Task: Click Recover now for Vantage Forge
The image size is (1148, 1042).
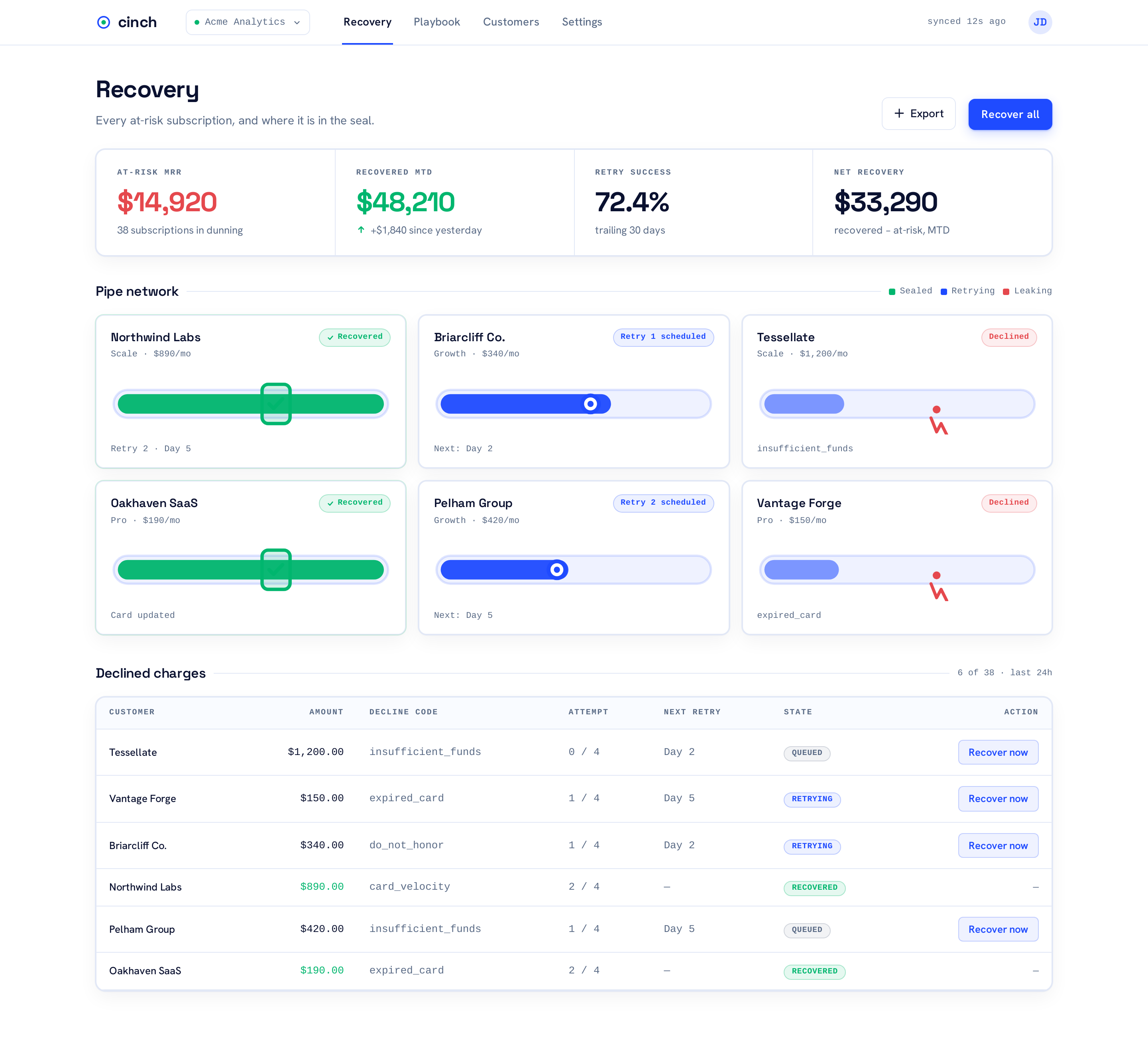Action: pos(998,798)
